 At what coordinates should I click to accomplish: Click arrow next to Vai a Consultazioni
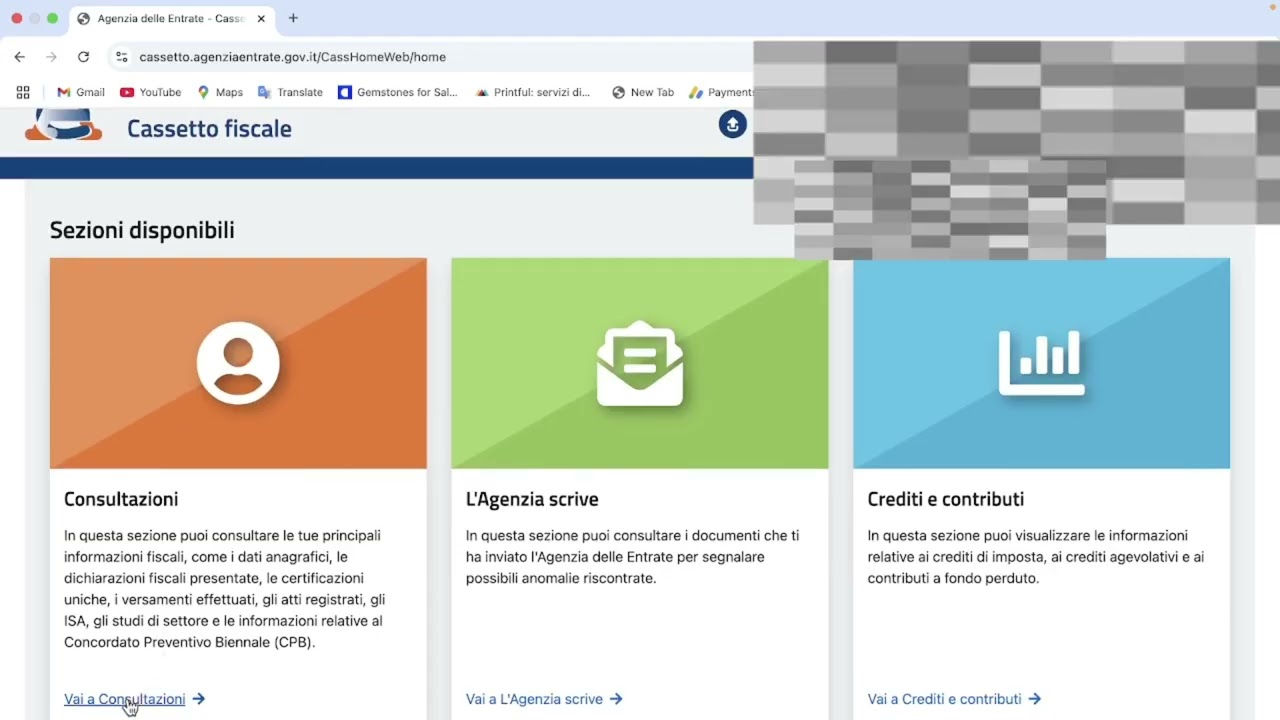click(198, 699)
